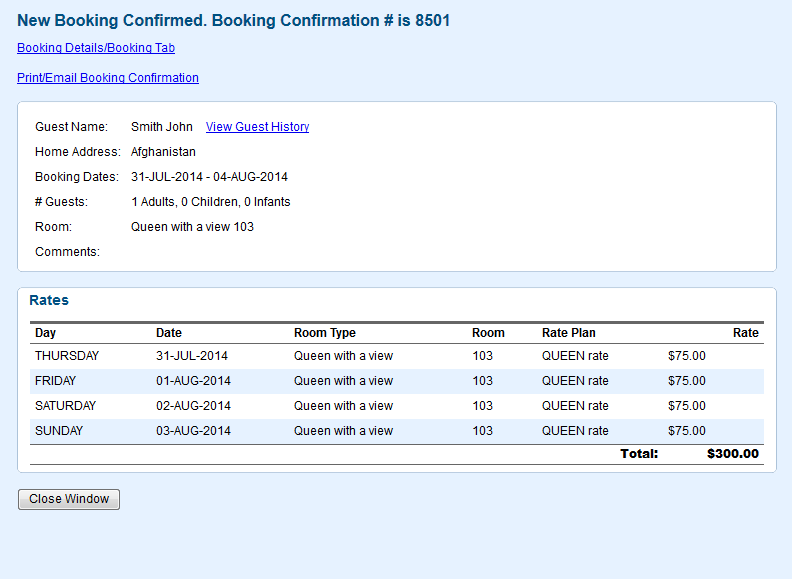
Task: Click the Rates section heading
Action: (49, 300)
